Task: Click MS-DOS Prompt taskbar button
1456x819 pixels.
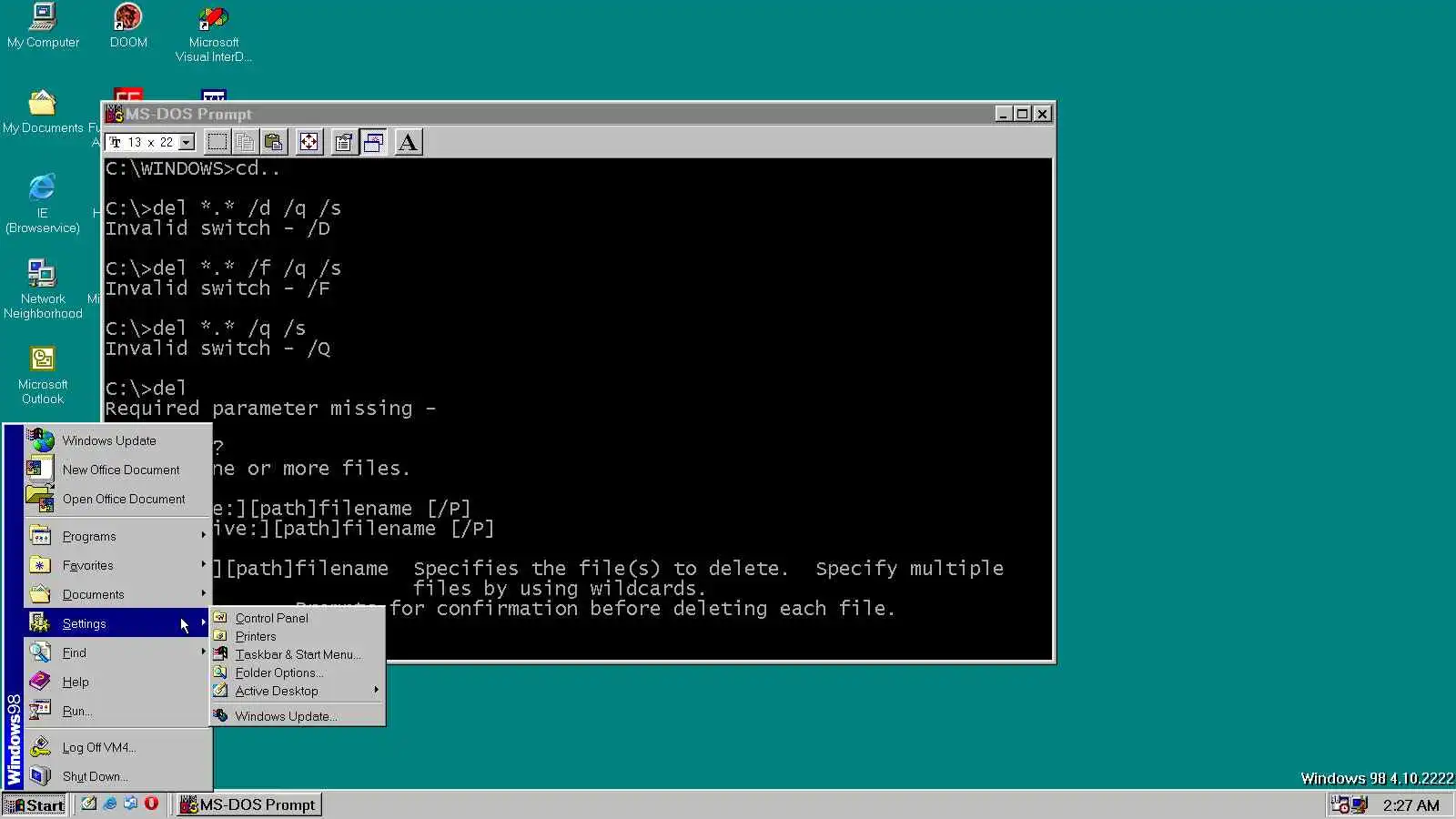Action: pyautogui.click(x=248, y=805)
